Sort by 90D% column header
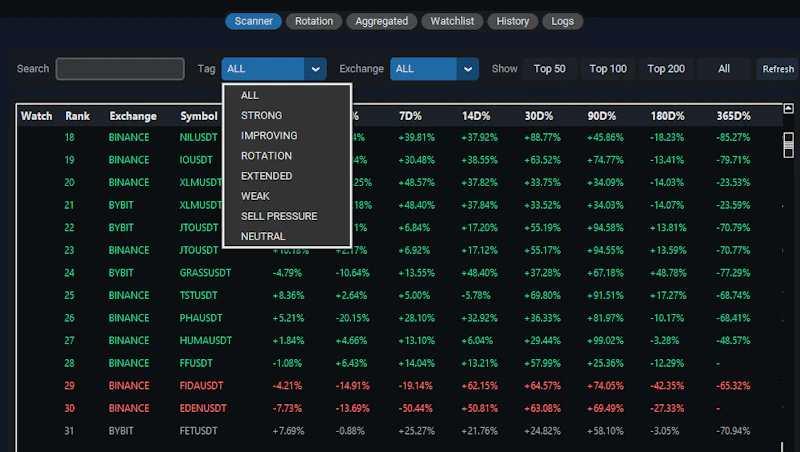 tap(602, 116)
